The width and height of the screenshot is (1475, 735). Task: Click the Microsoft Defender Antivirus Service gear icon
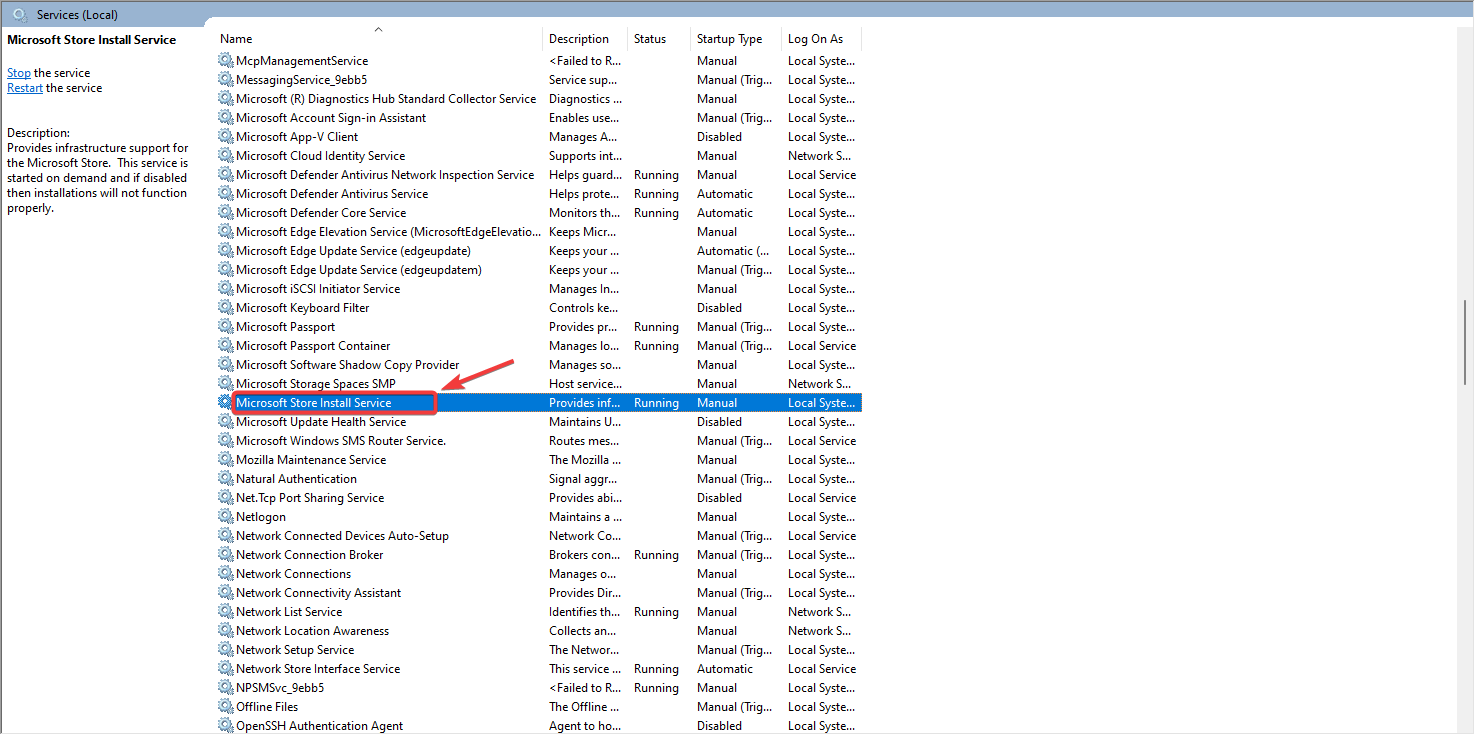click(x=226, y=194)
